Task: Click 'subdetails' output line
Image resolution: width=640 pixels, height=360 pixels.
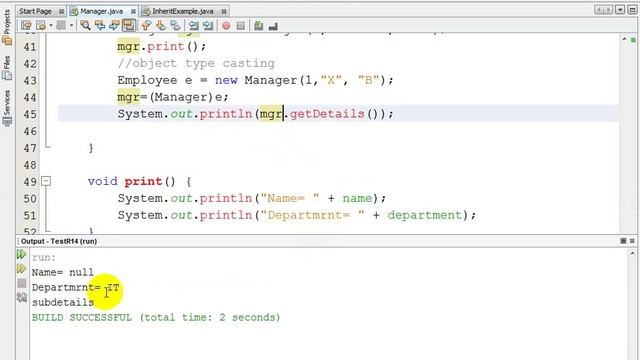Action: coord(63,302)
